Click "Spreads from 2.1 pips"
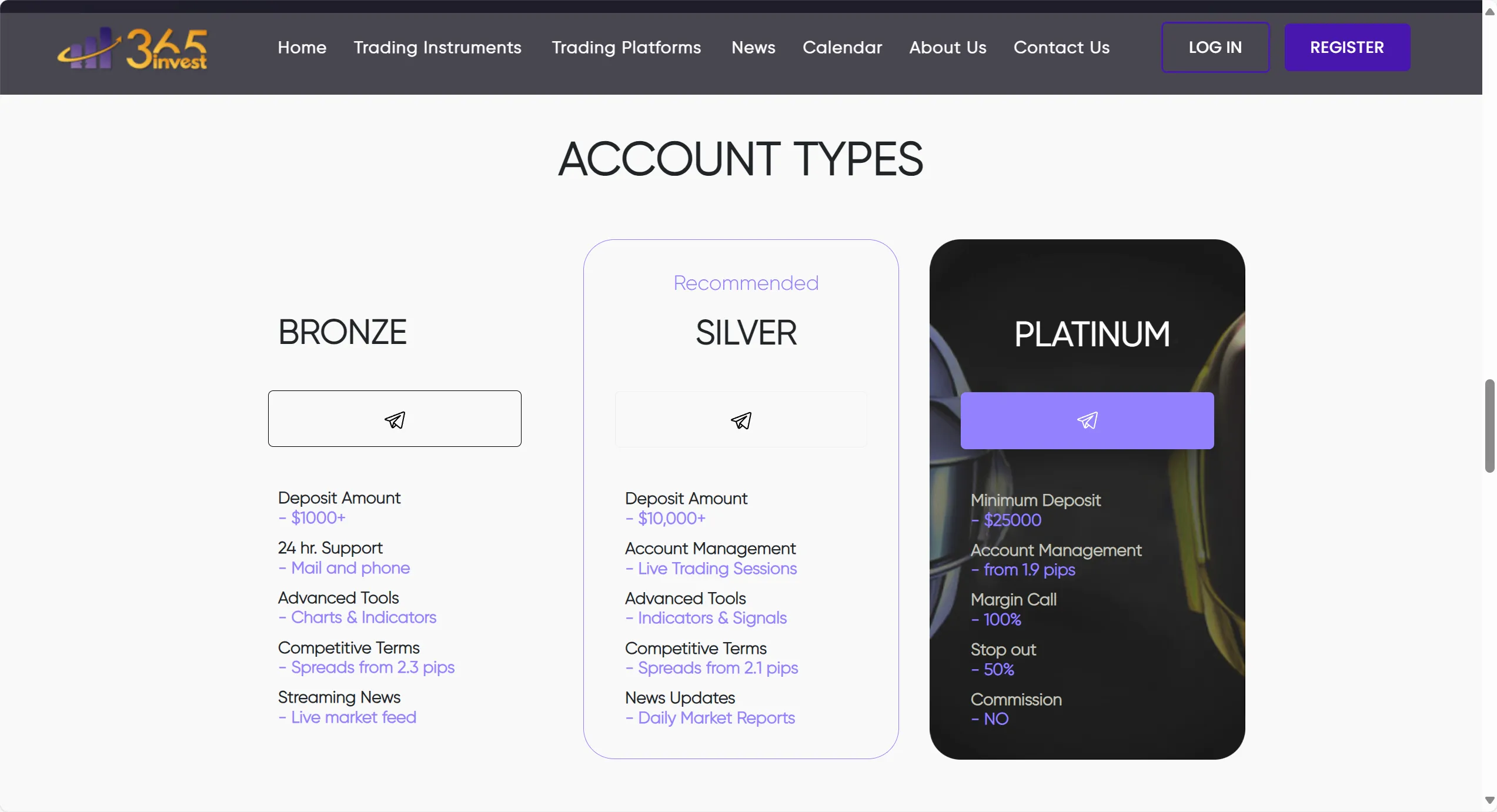Image resolution: width=1497 pixels, height=812 pixels. [x=718, y=668]
